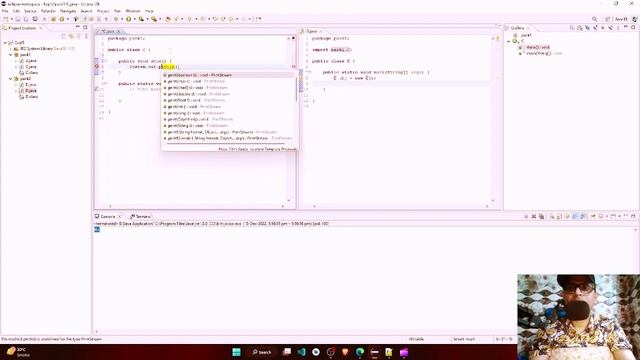The width and height of the screenshot is (640, 360).
Task: Open the Edit menu
Action: pos(16,11)
